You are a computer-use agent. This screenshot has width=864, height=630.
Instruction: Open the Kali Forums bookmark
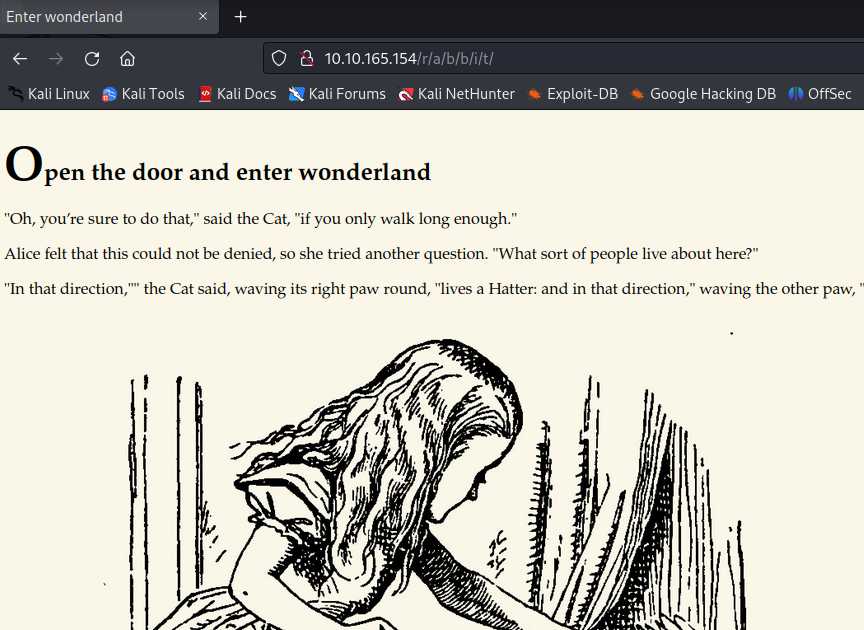pos(337,94)
